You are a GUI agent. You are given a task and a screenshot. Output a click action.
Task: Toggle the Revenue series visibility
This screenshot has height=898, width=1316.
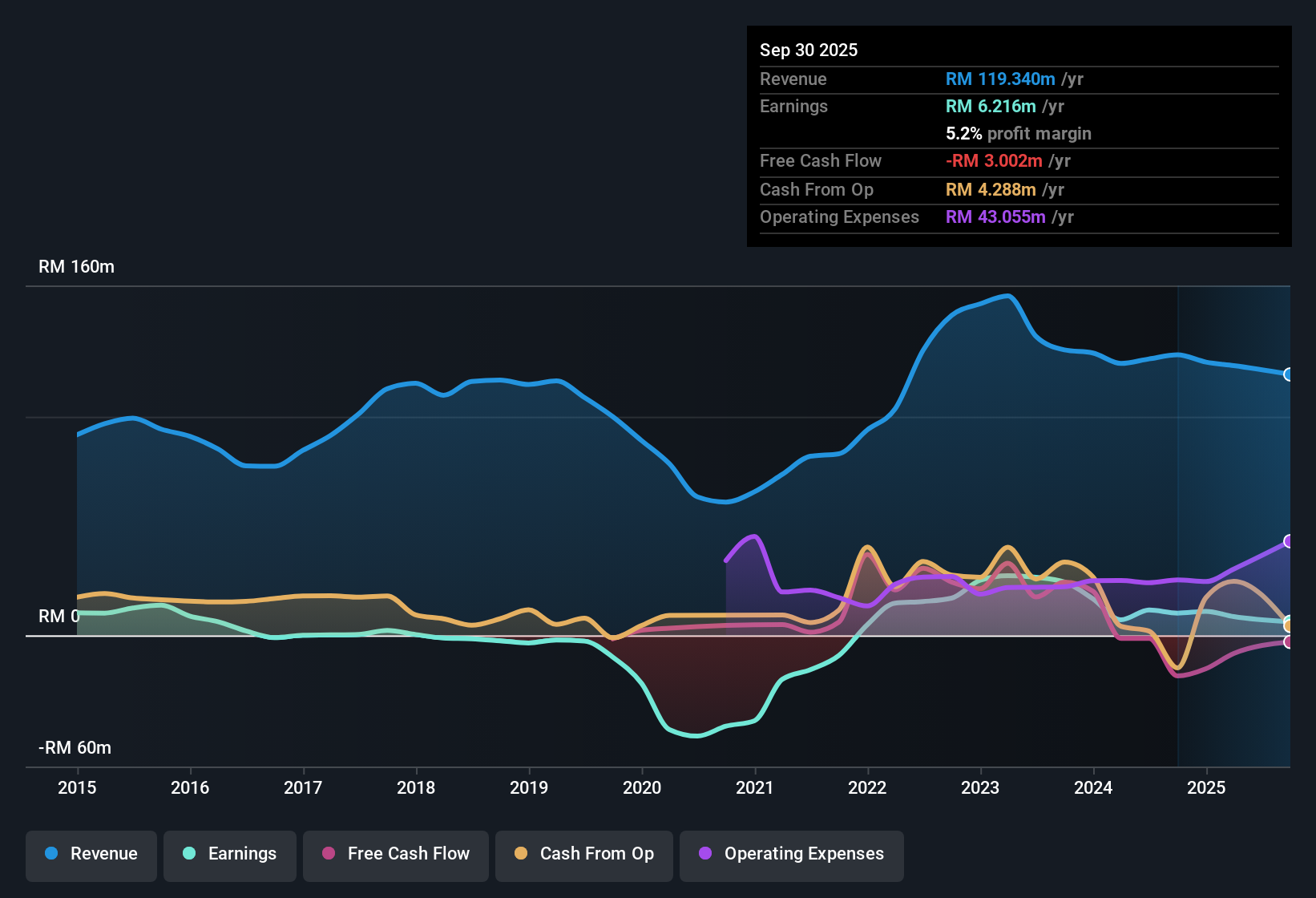[x=91, y=854]
